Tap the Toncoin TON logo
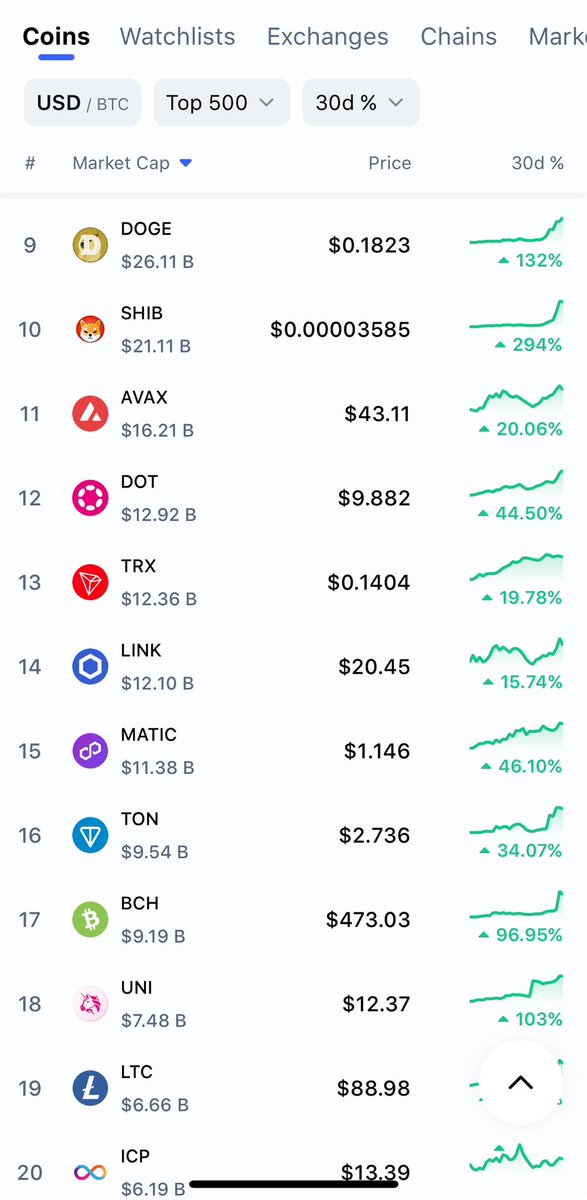This screenshot has width=587, height=1200. point(90,835)
